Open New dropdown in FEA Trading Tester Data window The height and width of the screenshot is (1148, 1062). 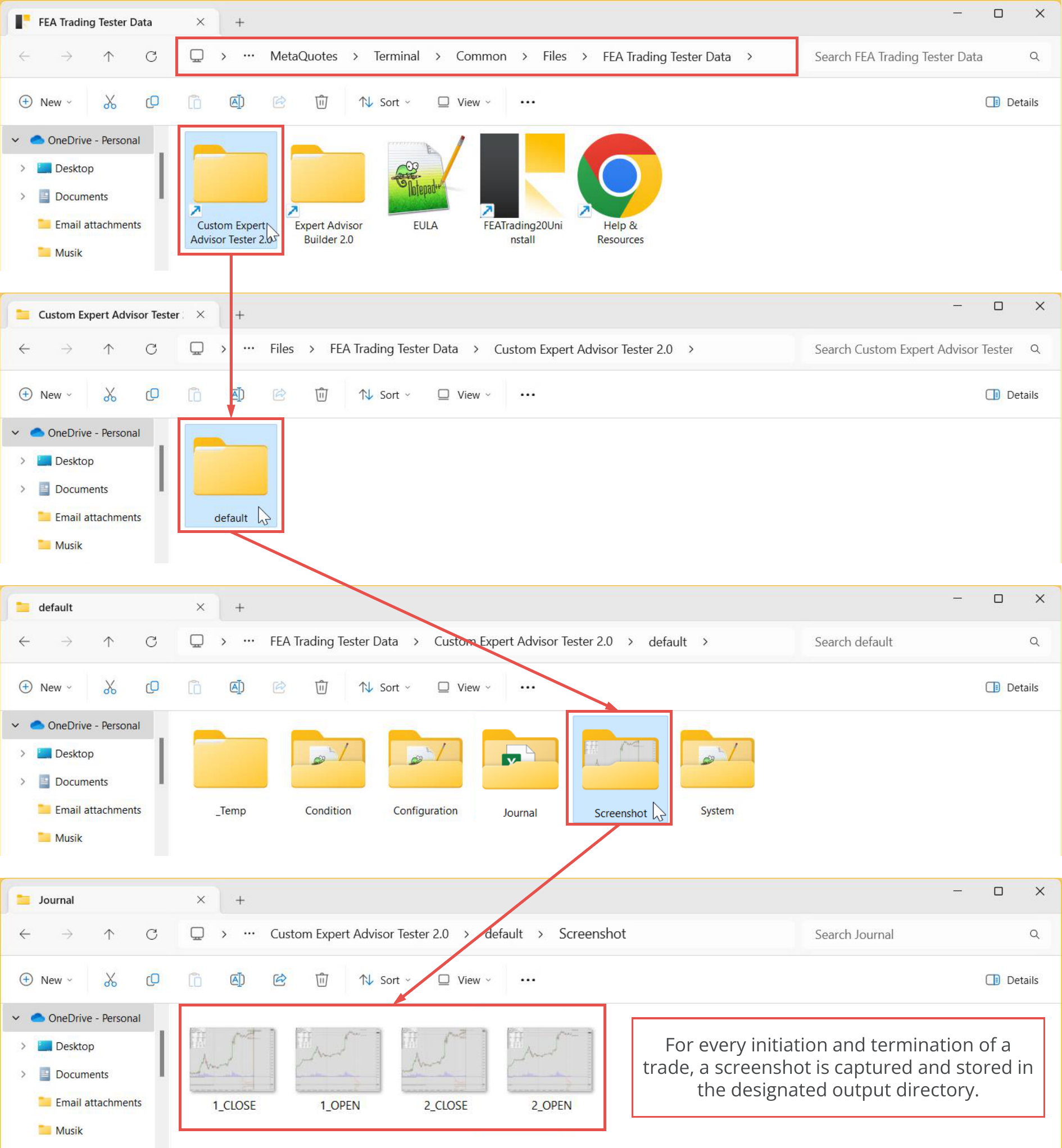click(x=46, y=102)
